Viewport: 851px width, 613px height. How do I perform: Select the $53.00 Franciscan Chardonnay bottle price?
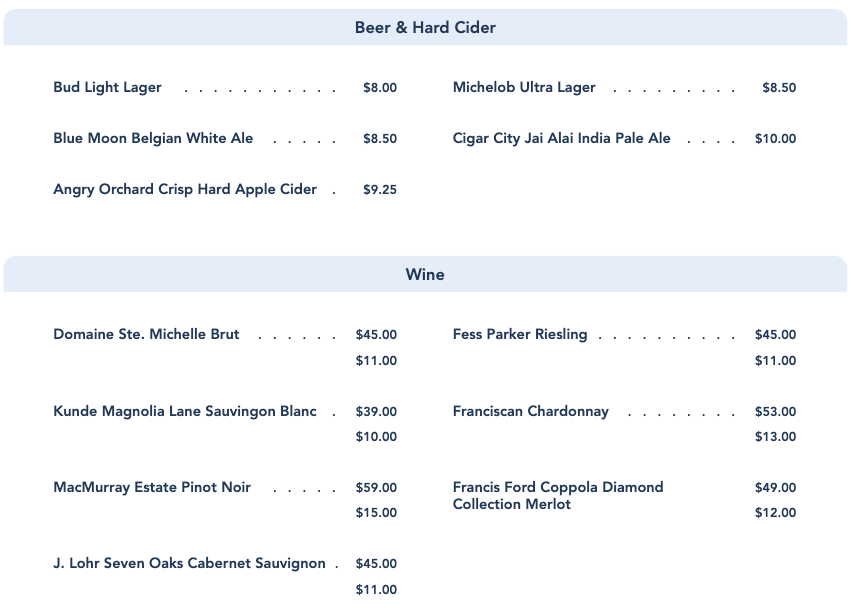[775, 412]
